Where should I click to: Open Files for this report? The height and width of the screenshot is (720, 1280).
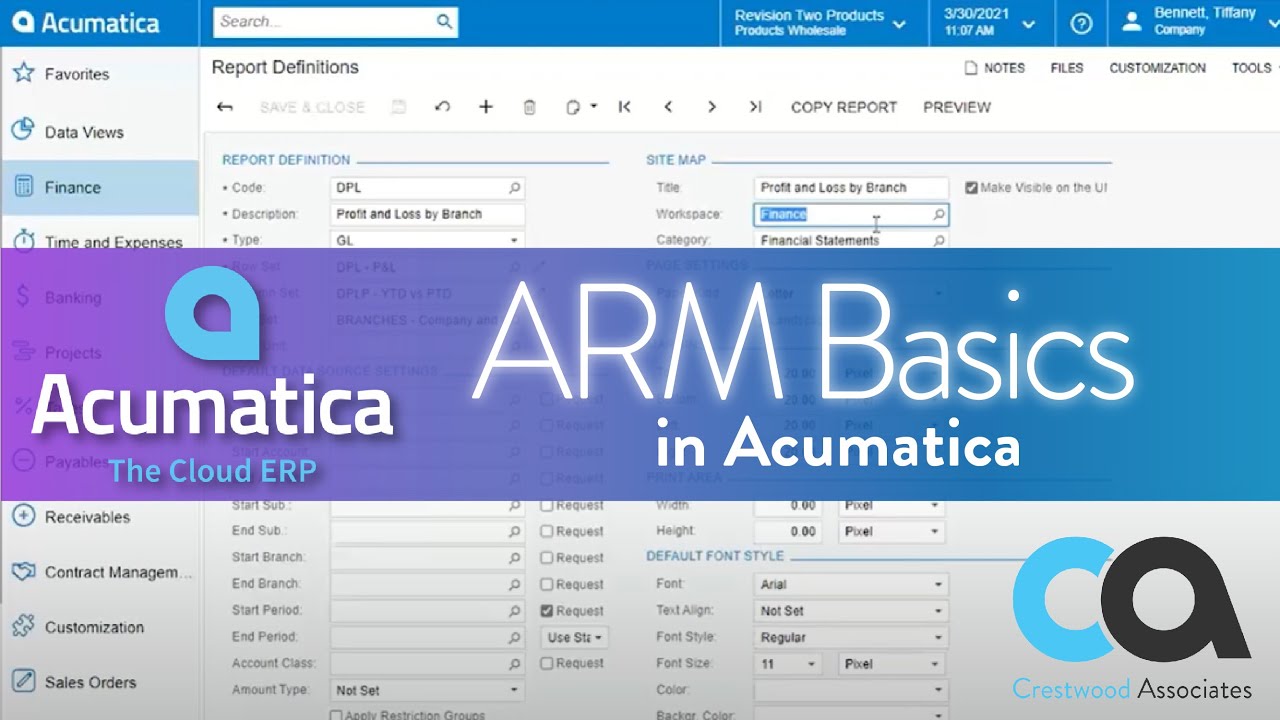click(1067, 68)
